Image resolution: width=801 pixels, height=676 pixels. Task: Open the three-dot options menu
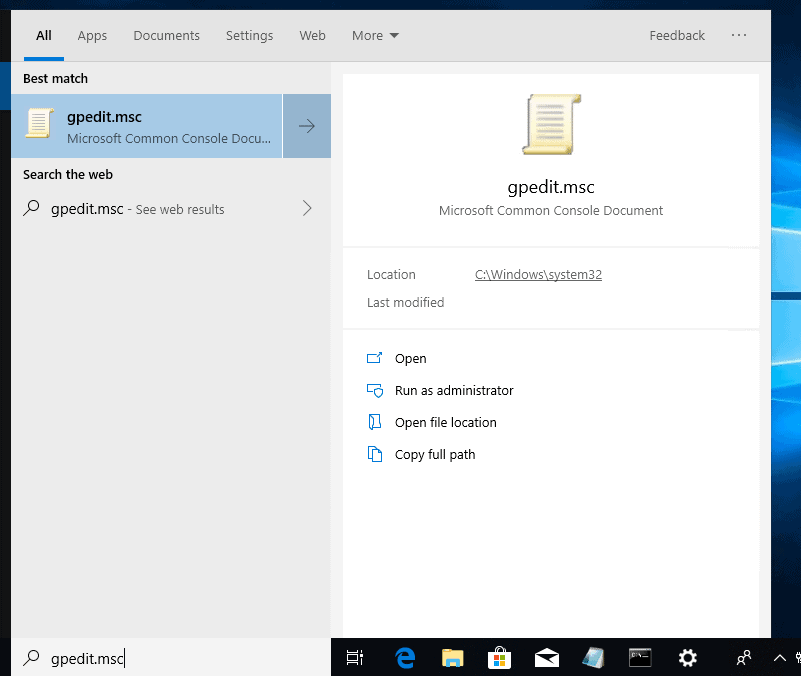739,35
